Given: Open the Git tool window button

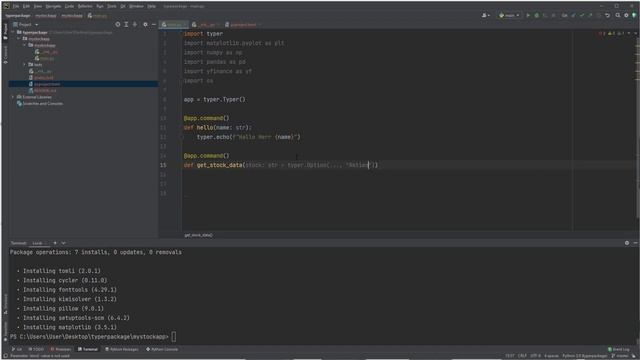Looking at the screenshot, I should [17, 349].
